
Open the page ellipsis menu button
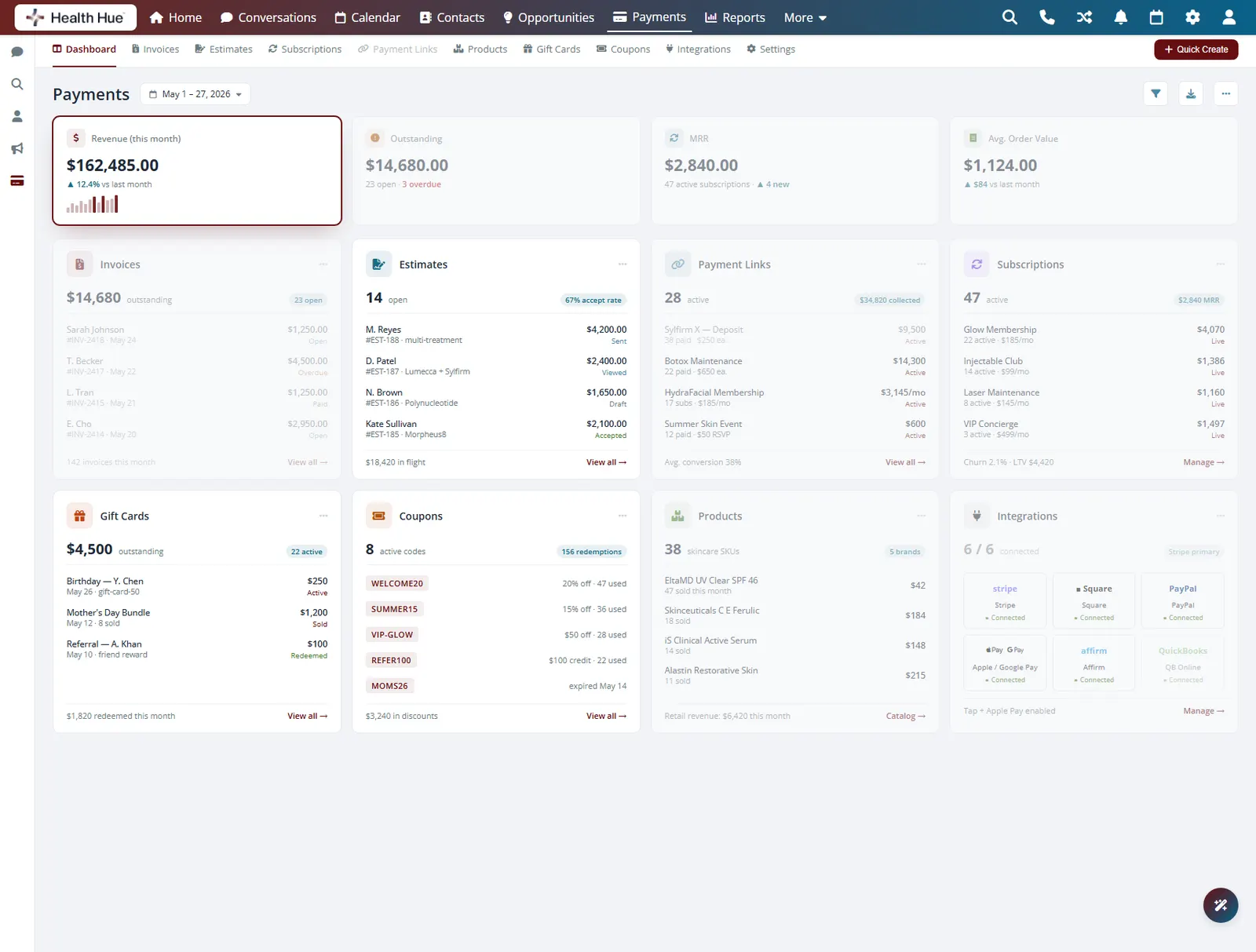tap(1226, 93)
